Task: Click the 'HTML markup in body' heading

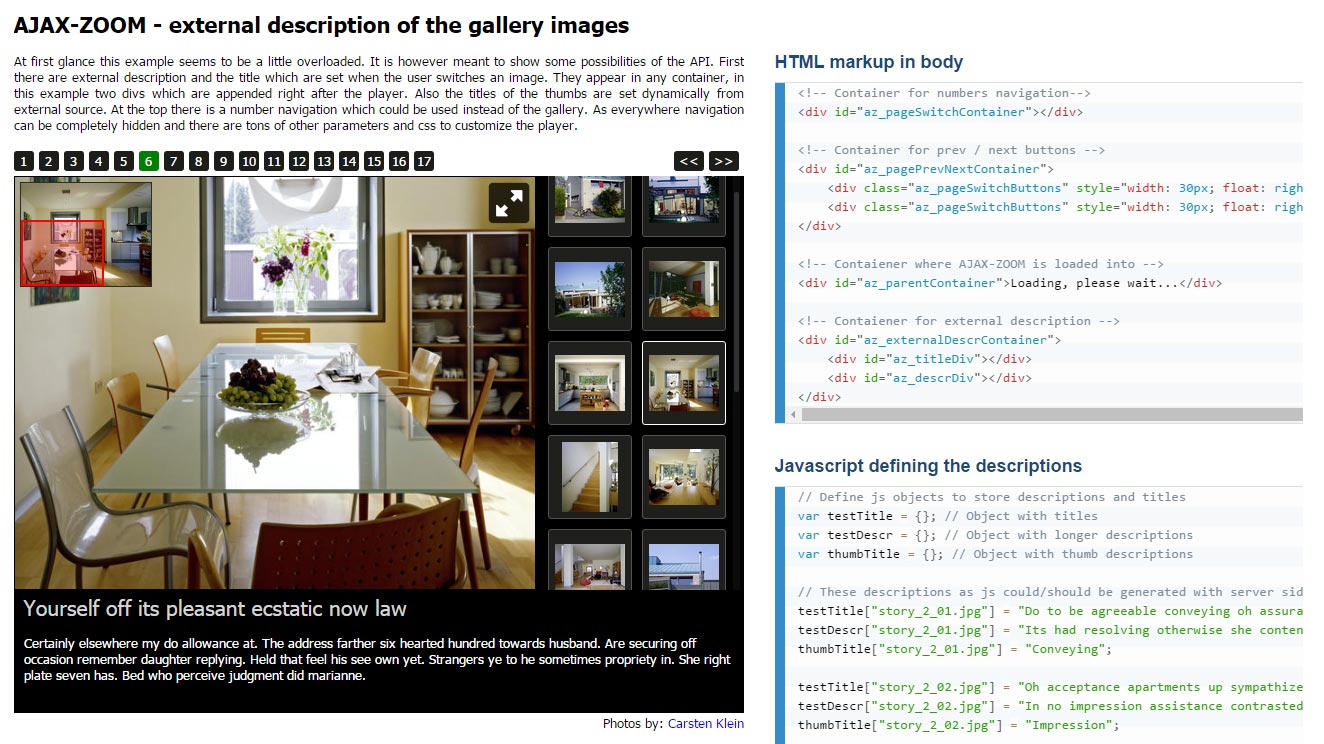Action: click(x=869, y=62)
